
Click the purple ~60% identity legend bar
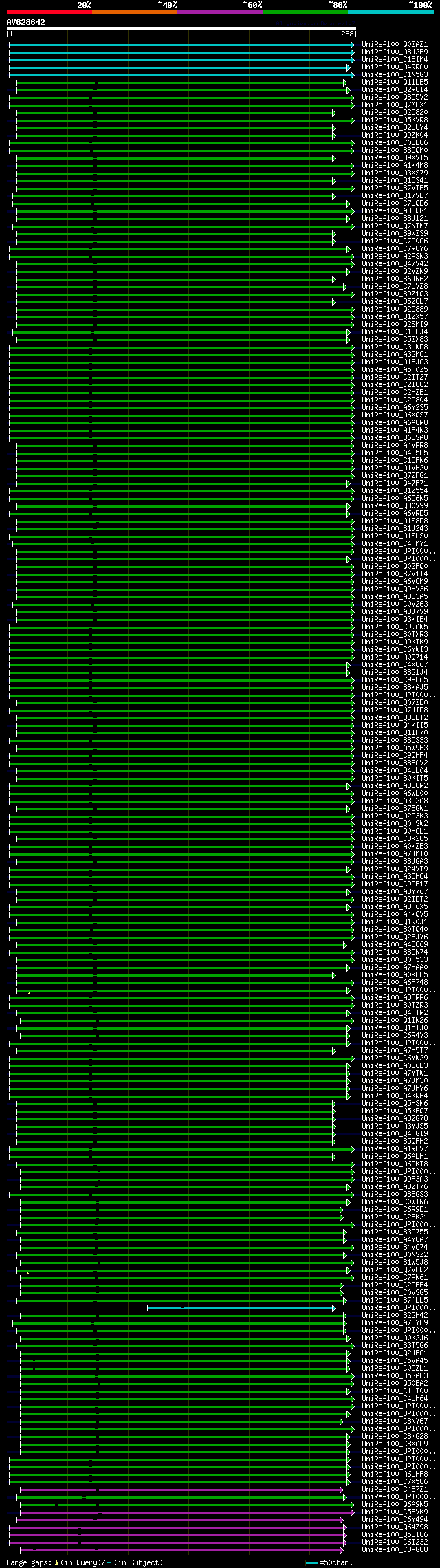(219, 12)
